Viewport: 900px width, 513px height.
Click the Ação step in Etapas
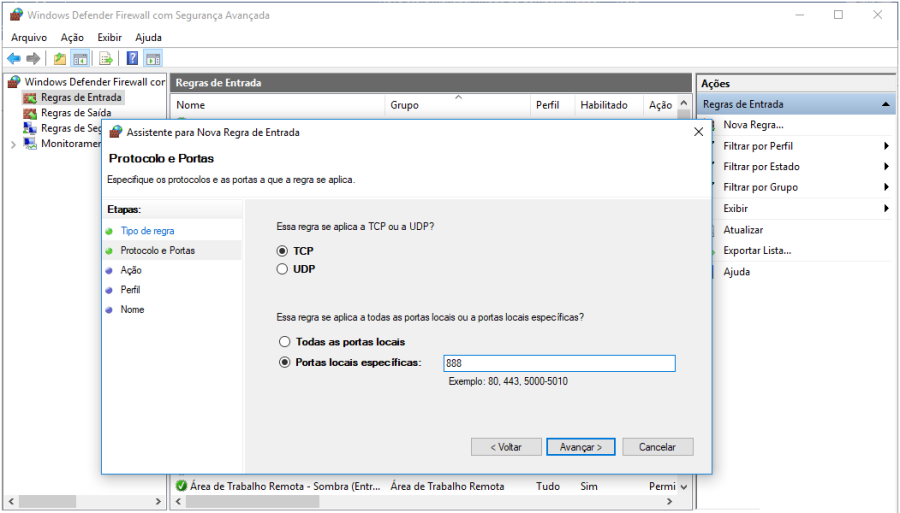[x=131, y=270]
